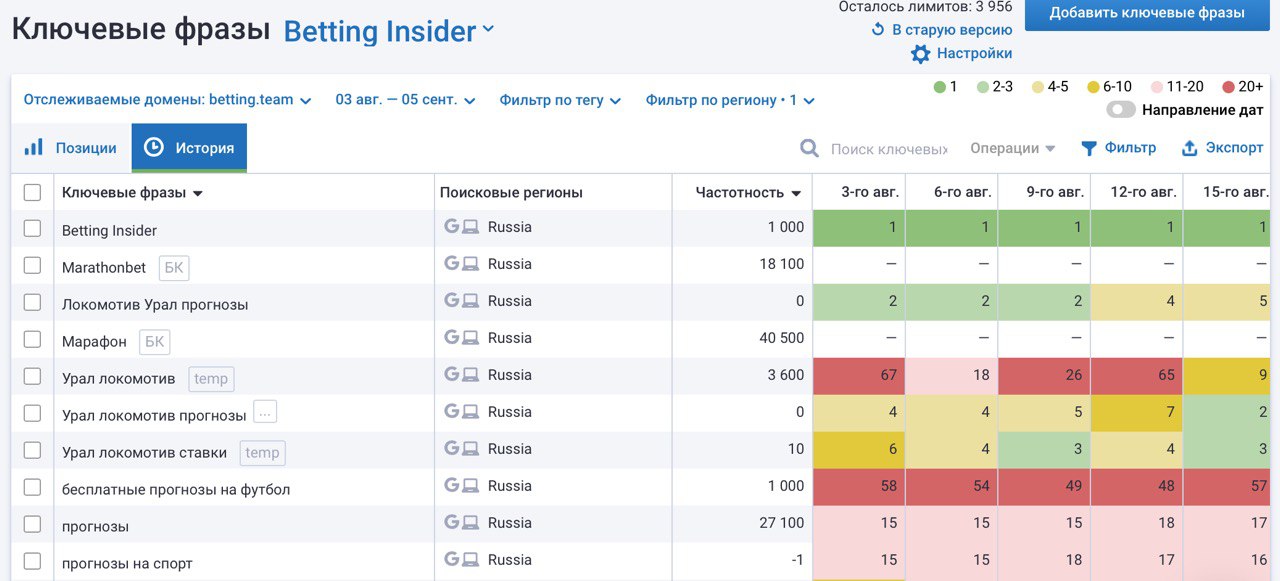
Task: Check the Marathonbet row checkbox
Action: [x=32, y=265]
